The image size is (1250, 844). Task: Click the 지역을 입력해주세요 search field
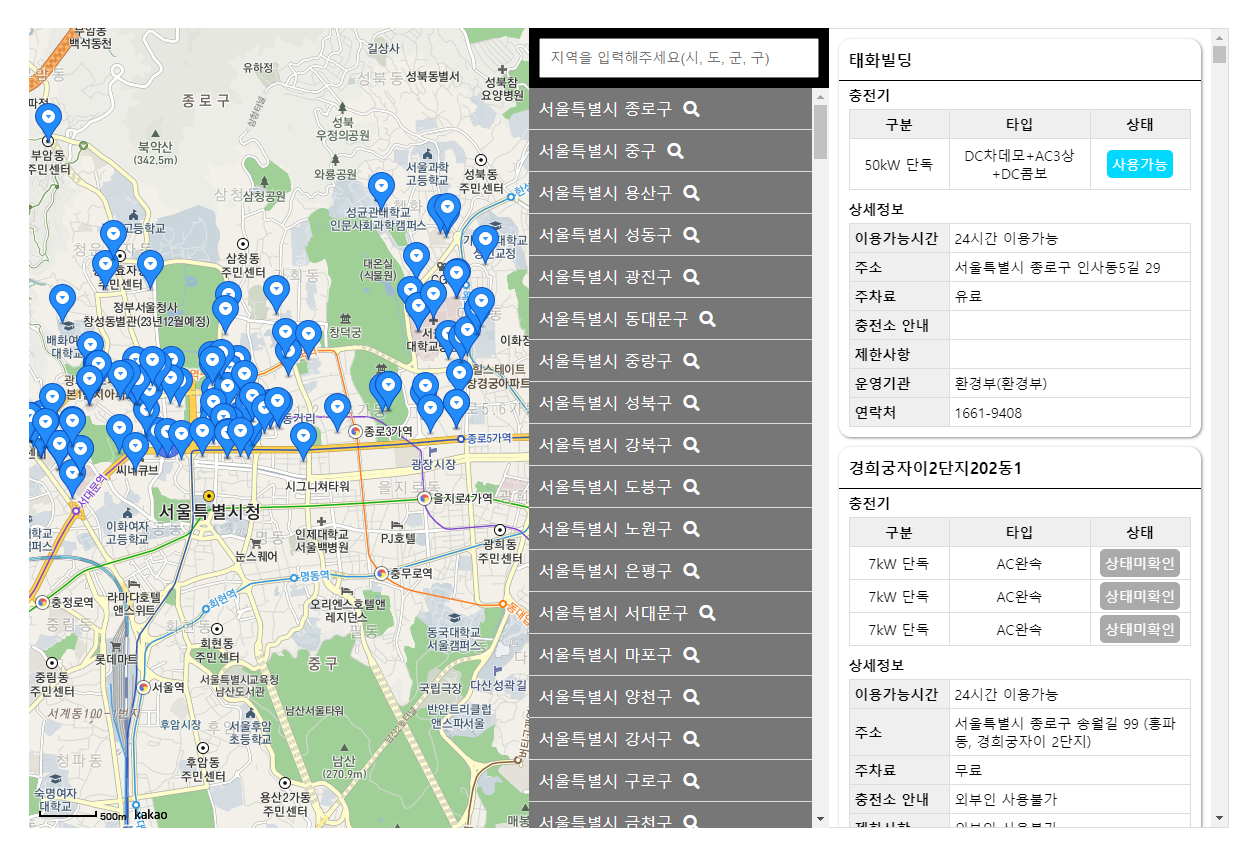click(x=678, y=59)
